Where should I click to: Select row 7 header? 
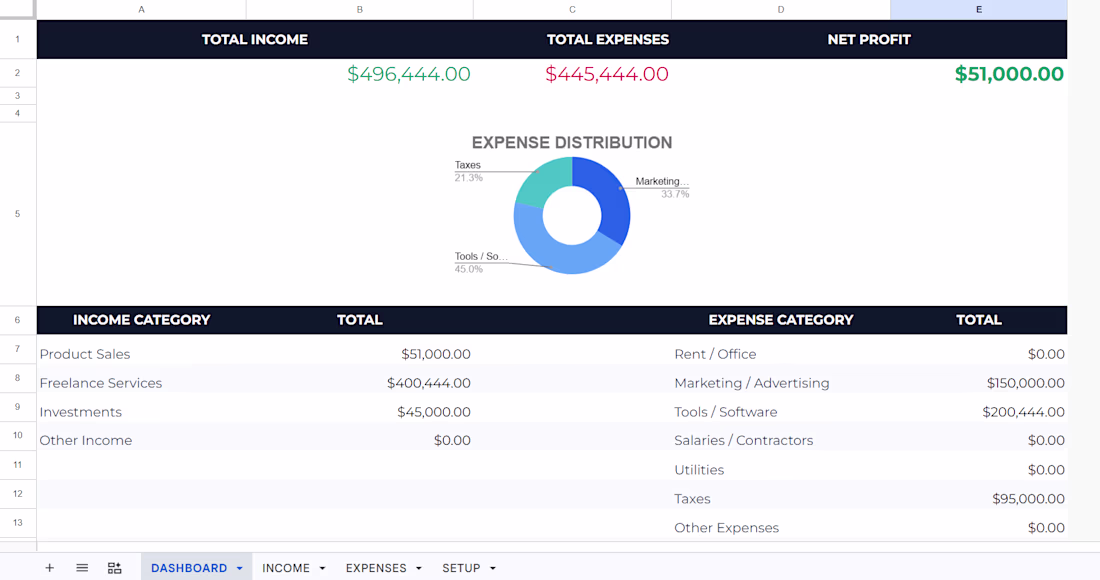coord(18,349)
